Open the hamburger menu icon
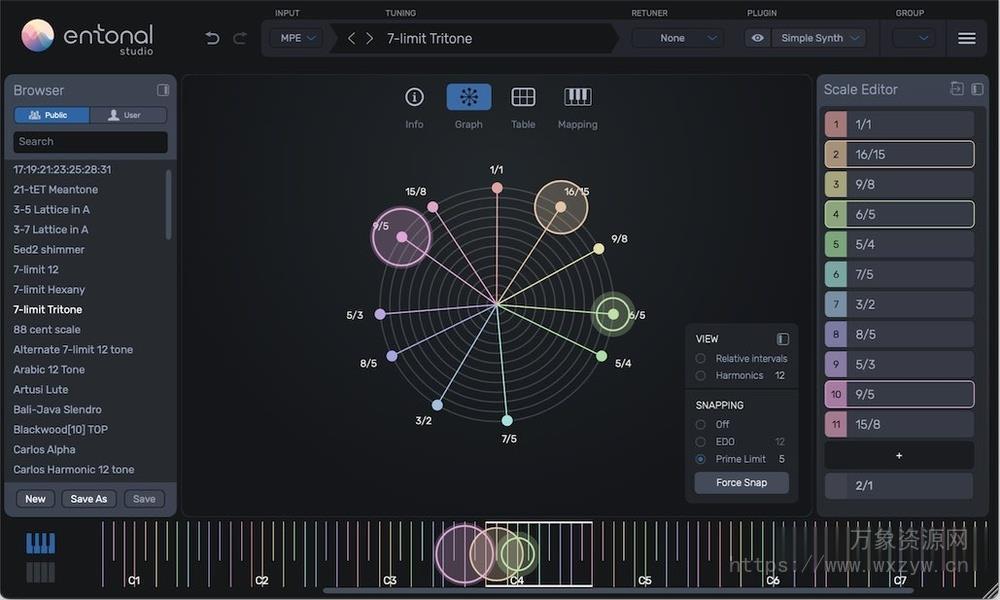Screen dimensions: 1000x600 [x=966, y=37]
